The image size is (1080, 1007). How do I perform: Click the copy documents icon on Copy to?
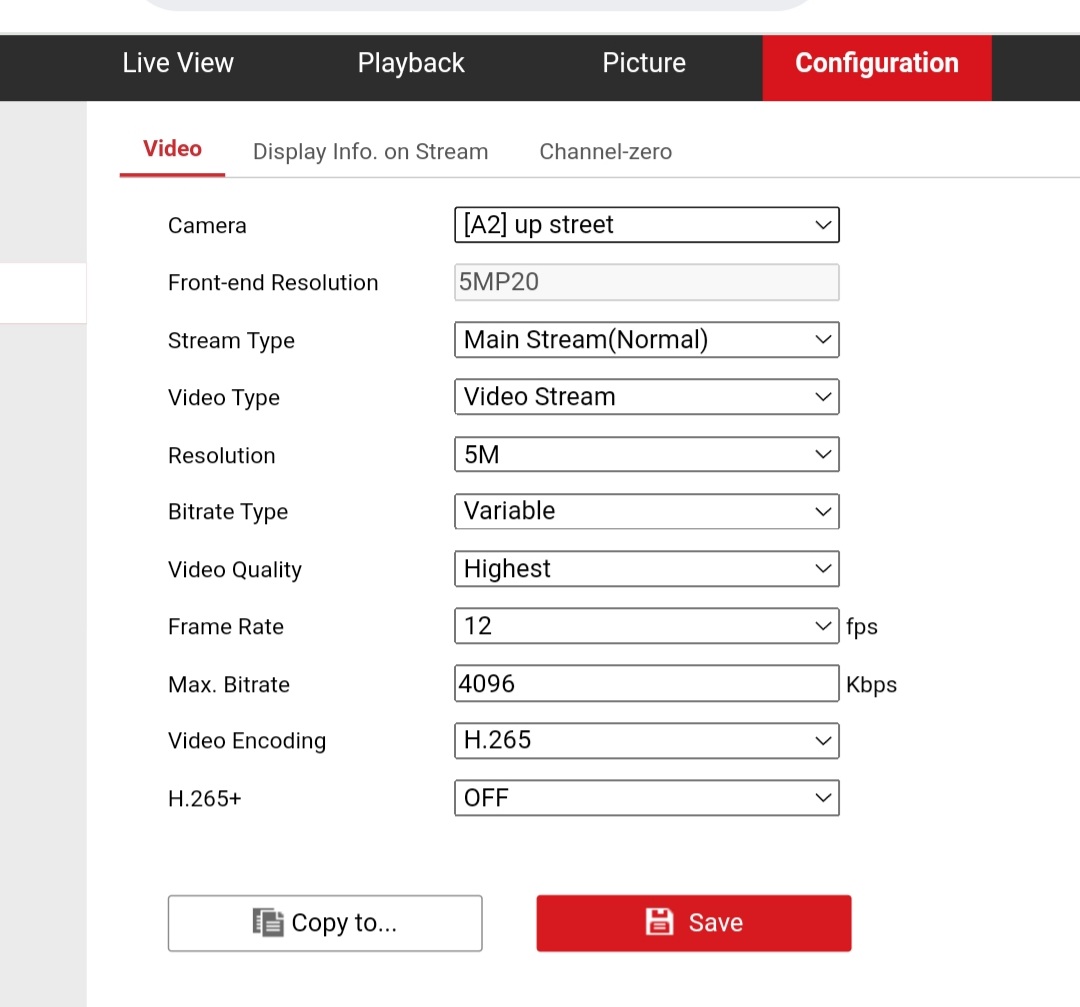click(x=268, y=922)
